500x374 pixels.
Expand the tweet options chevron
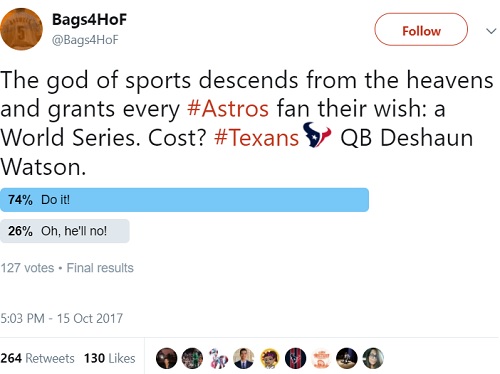point(491,31)
